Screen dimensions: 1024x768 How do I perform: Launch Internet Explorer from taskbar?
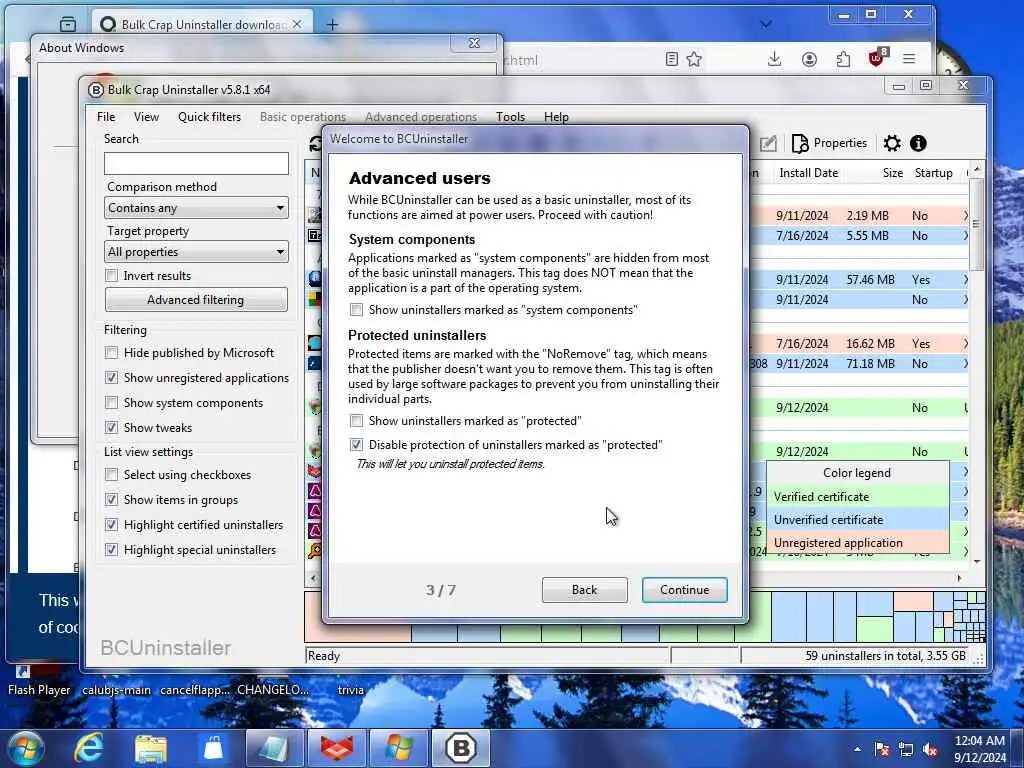pos(89,748)
